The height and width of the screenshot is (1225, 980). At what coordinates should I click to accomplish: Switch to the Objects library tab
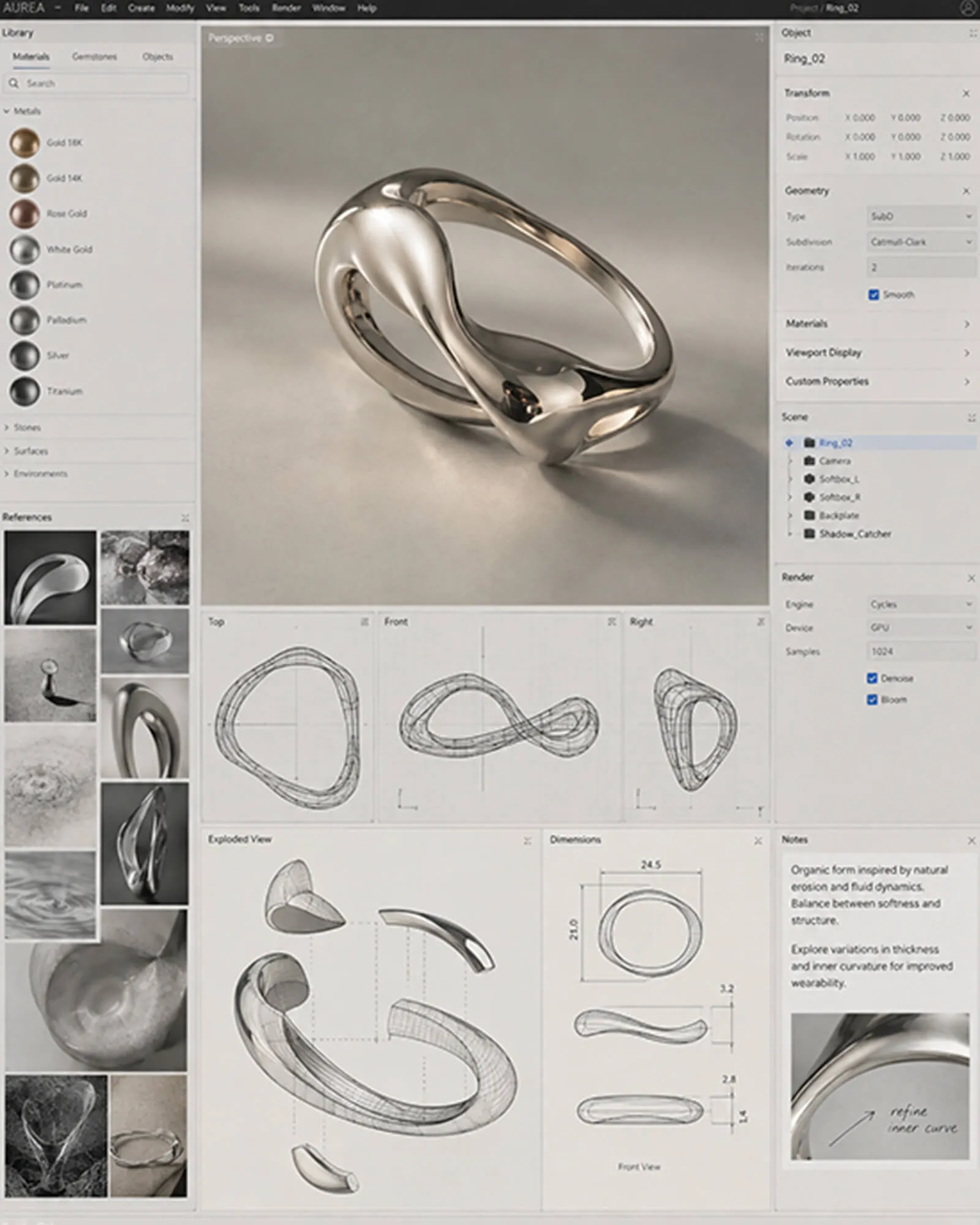click(157, 56)
